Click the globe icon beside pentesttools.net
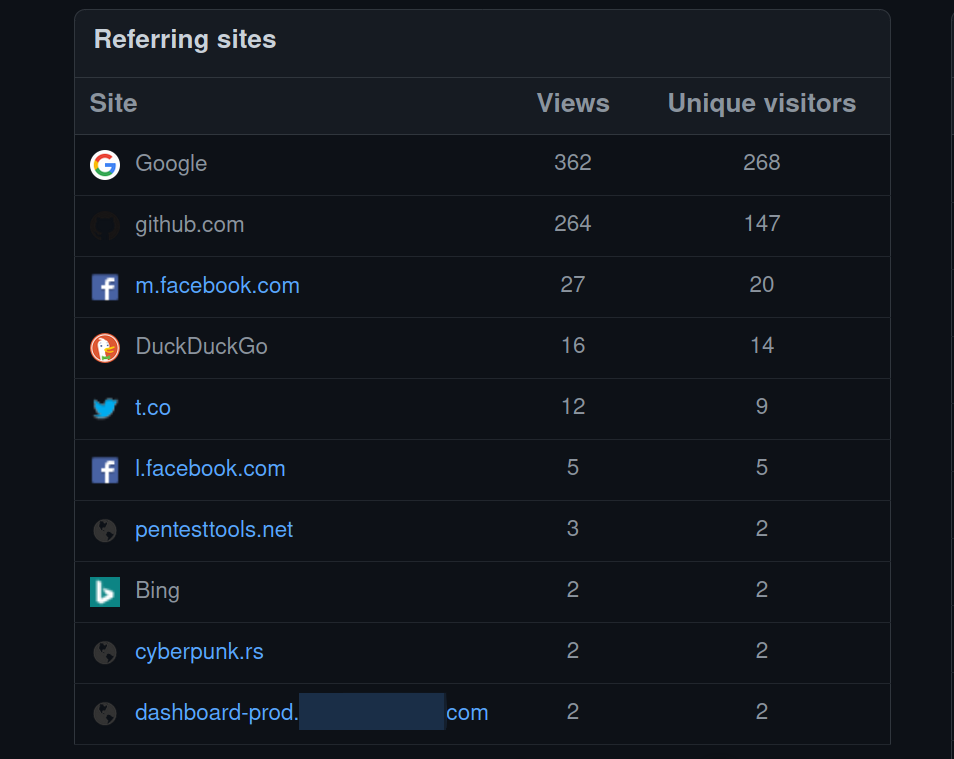The width and height of the screenshot is (954, 759). tap(105, 530)
